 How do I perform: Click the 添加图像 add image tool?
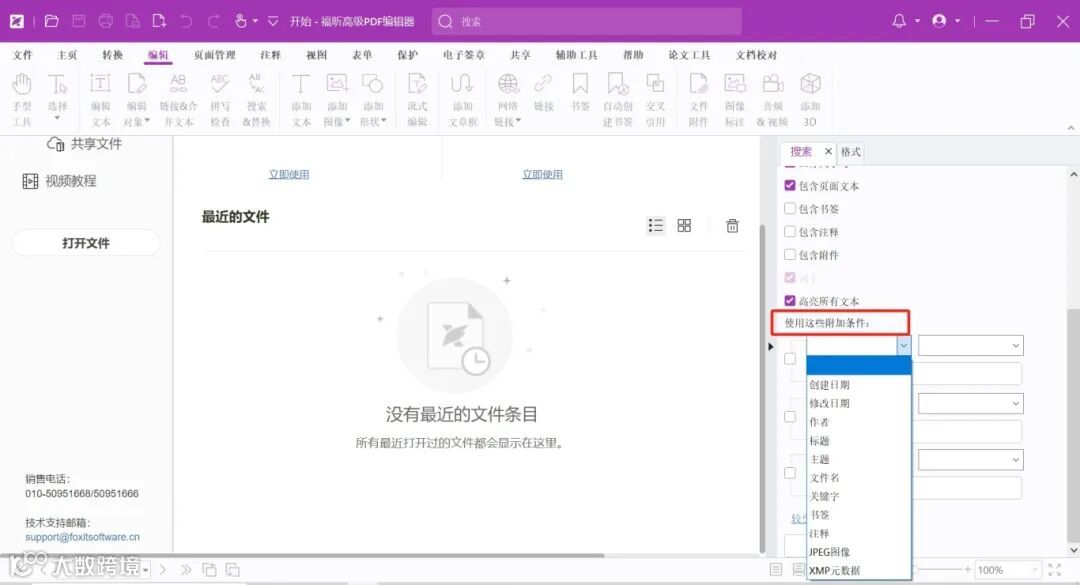pyautogui.click(x=338, y=100)
